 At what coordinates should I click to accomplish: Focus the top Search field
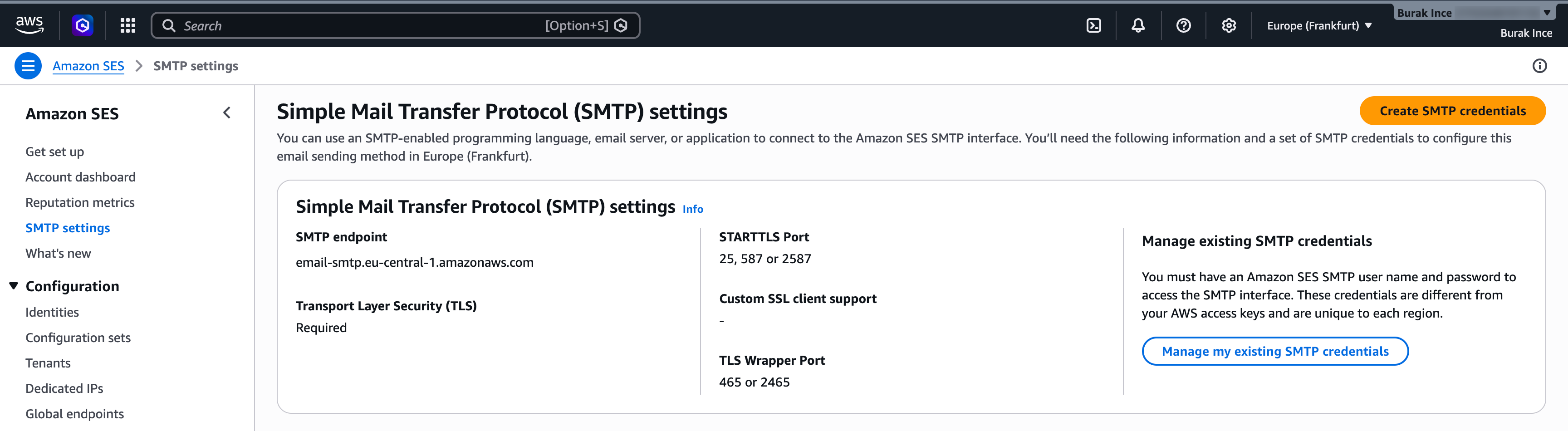[395, 25]
